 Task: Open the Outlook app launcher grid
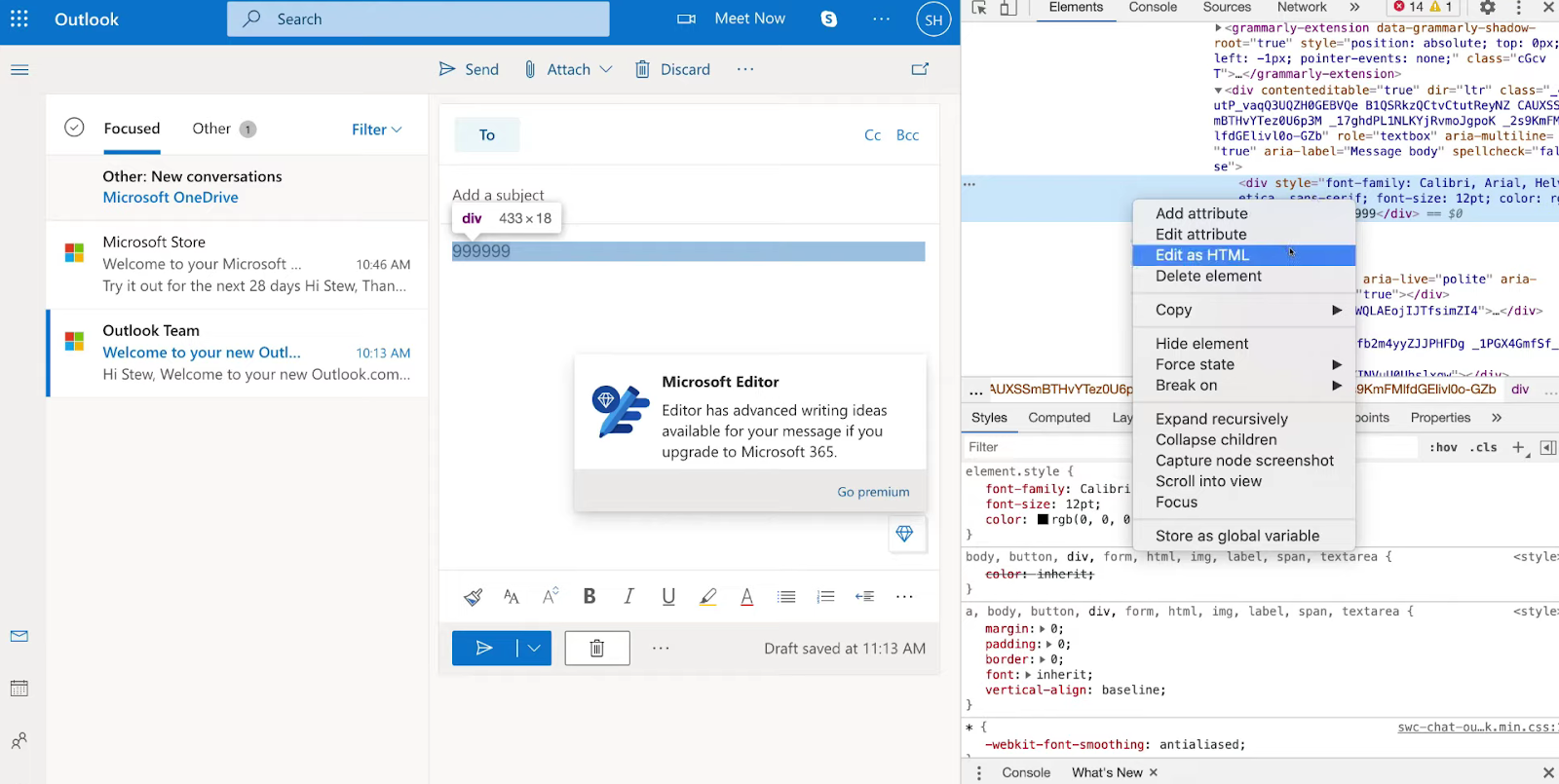point(19,19)
